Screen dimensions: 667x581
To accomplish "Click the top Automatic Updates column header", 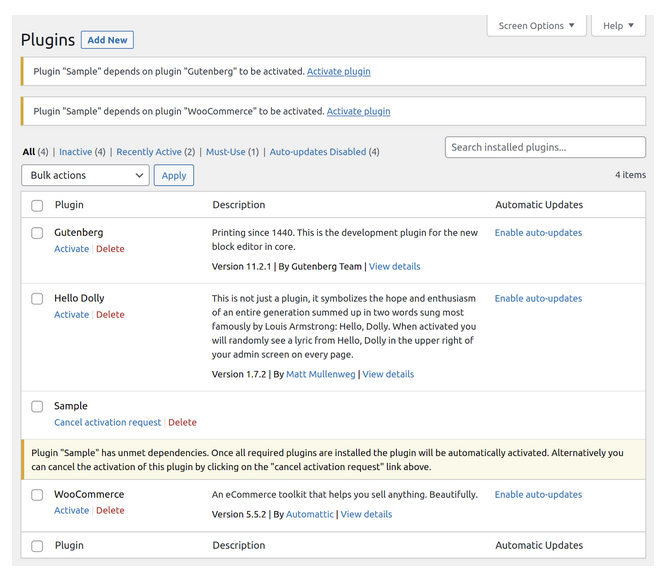I will tap(539, 205).
